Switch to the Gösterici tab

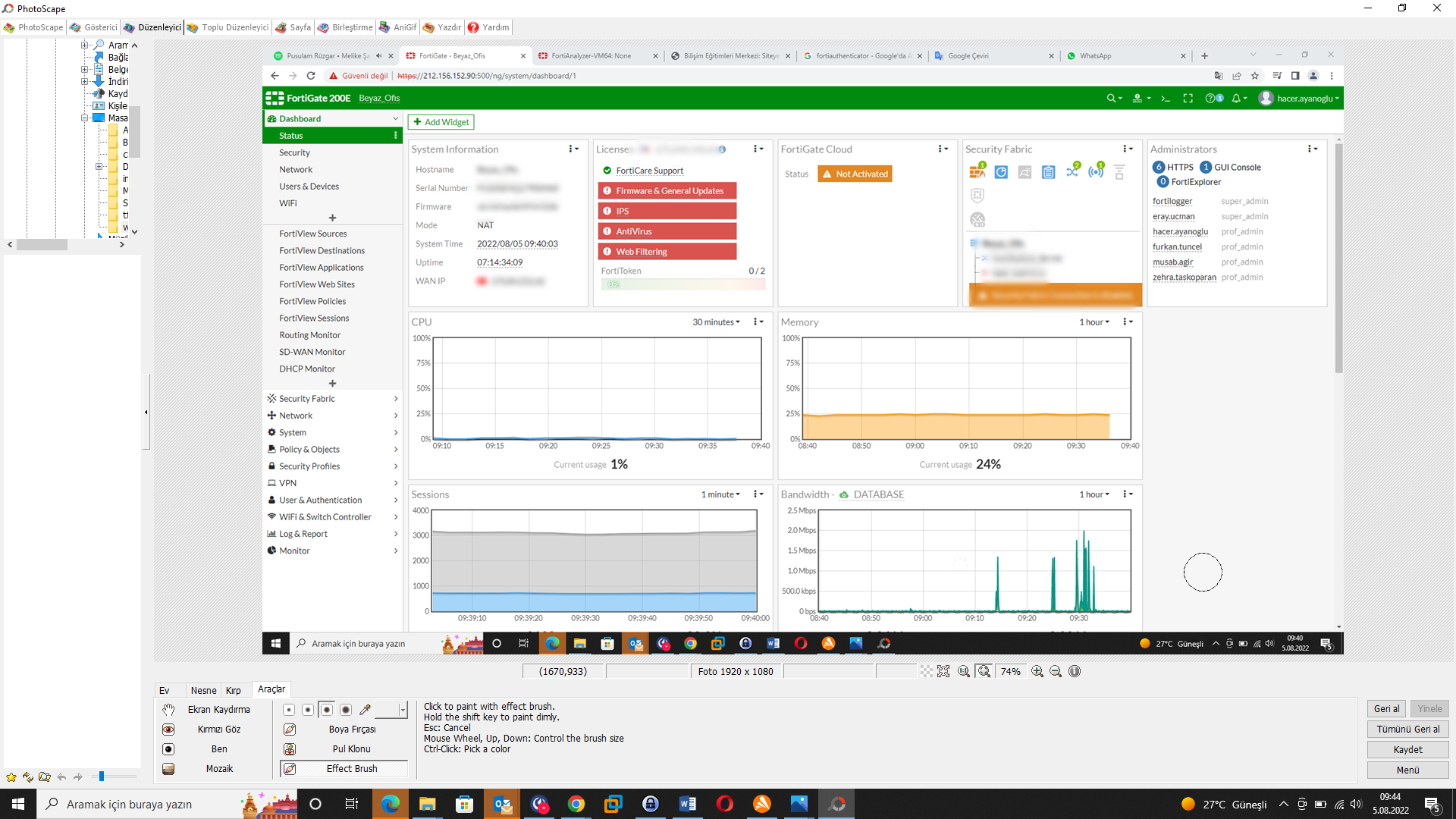tap(94, 27)
